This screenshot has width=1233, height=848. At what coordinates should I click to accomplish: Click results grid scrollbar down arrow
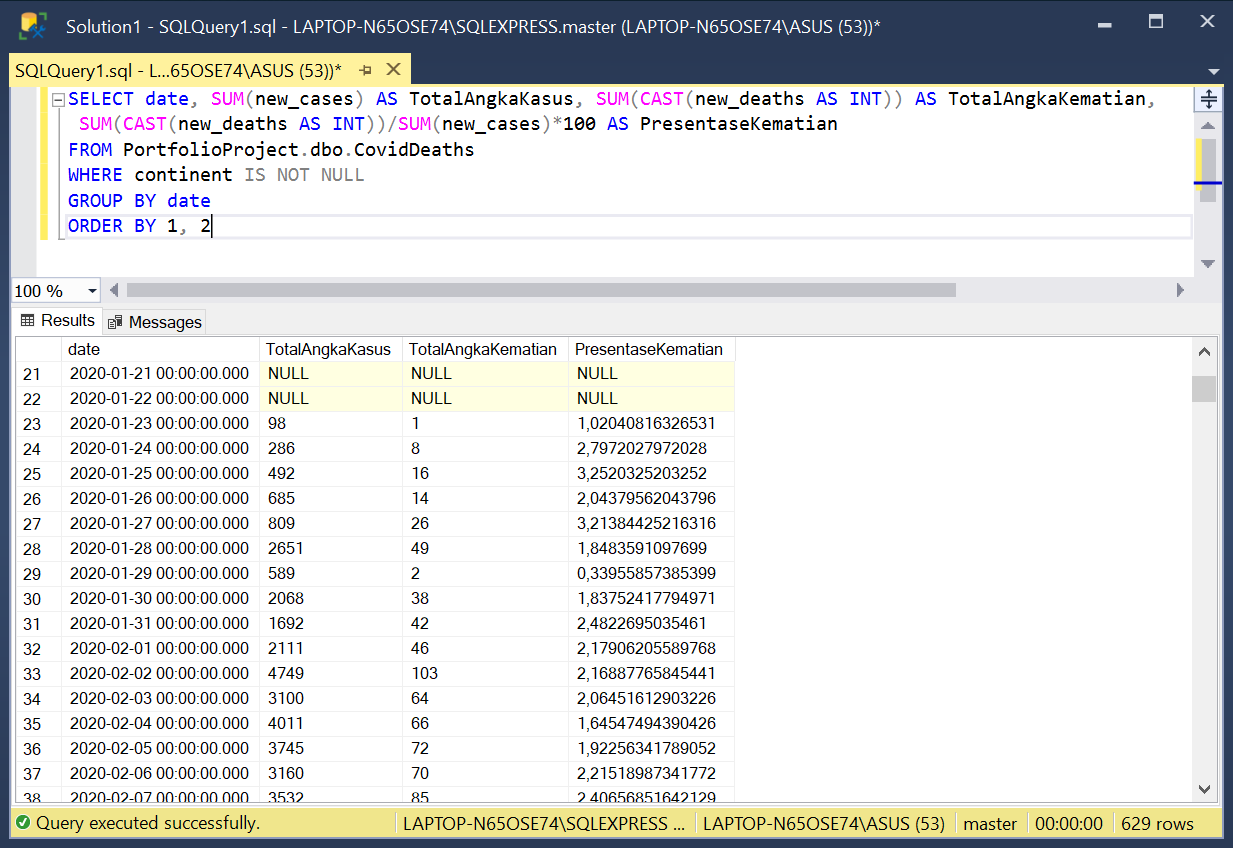pos(1204,790)
